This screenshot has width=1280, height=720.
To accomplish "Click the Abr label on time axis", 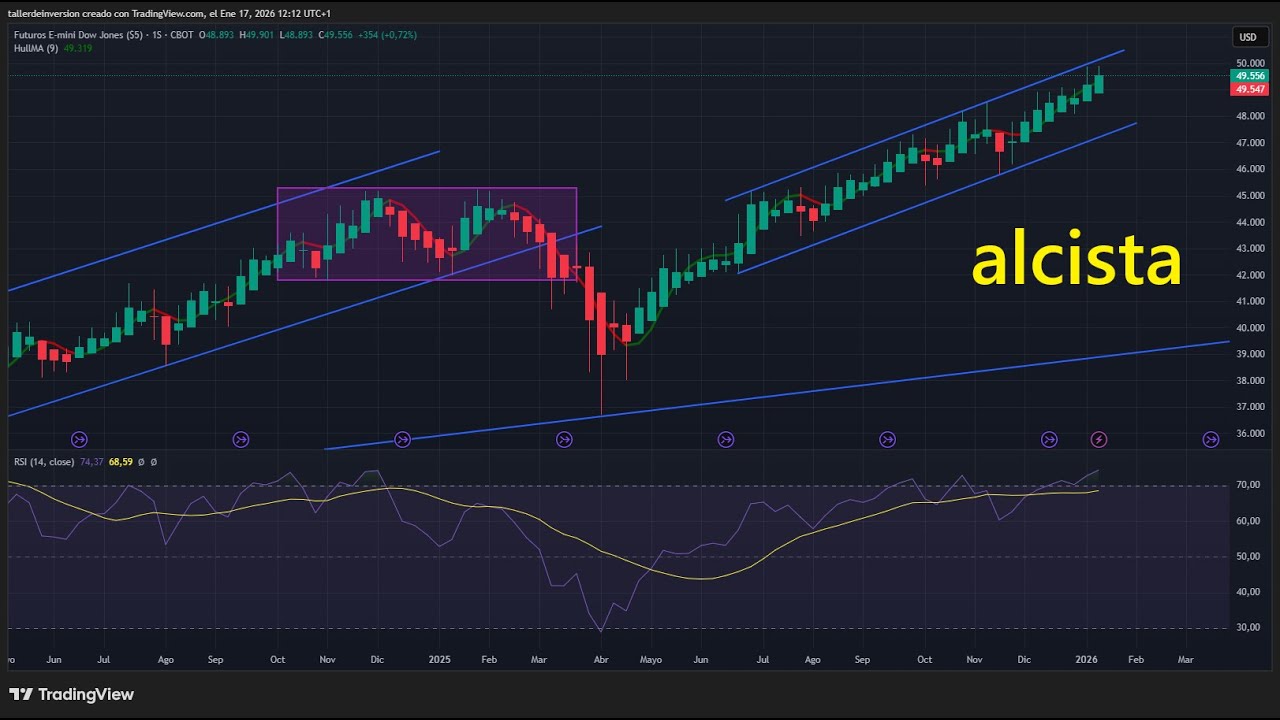I will pos(601,660).
